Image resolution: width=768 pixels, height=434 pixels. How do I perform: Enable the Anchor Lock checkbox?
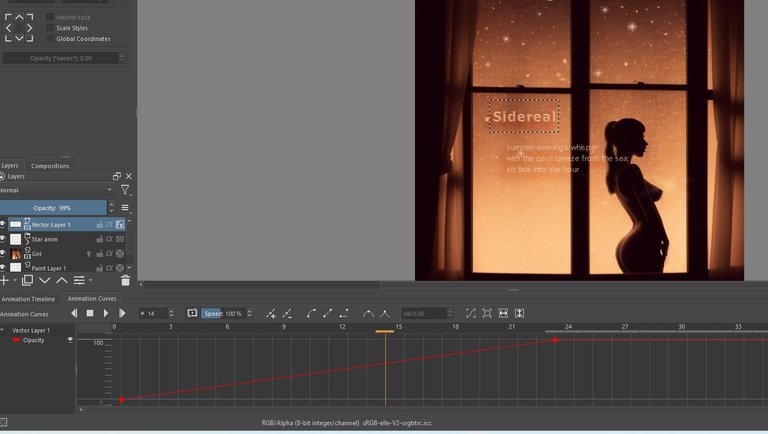pos(50,17)
